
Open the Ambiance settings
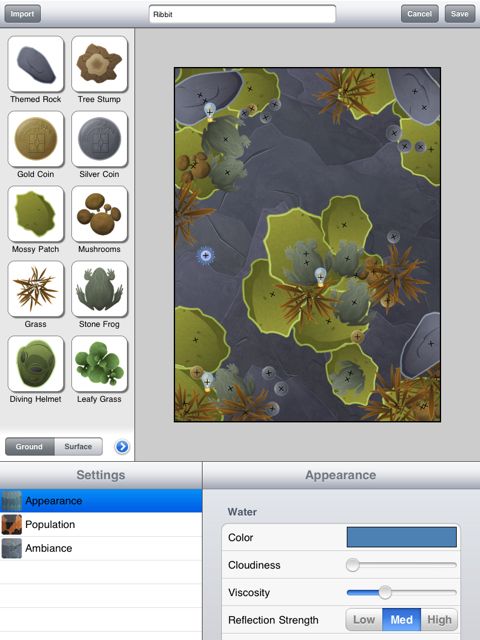pyautogui.click(x=101, y=548)
